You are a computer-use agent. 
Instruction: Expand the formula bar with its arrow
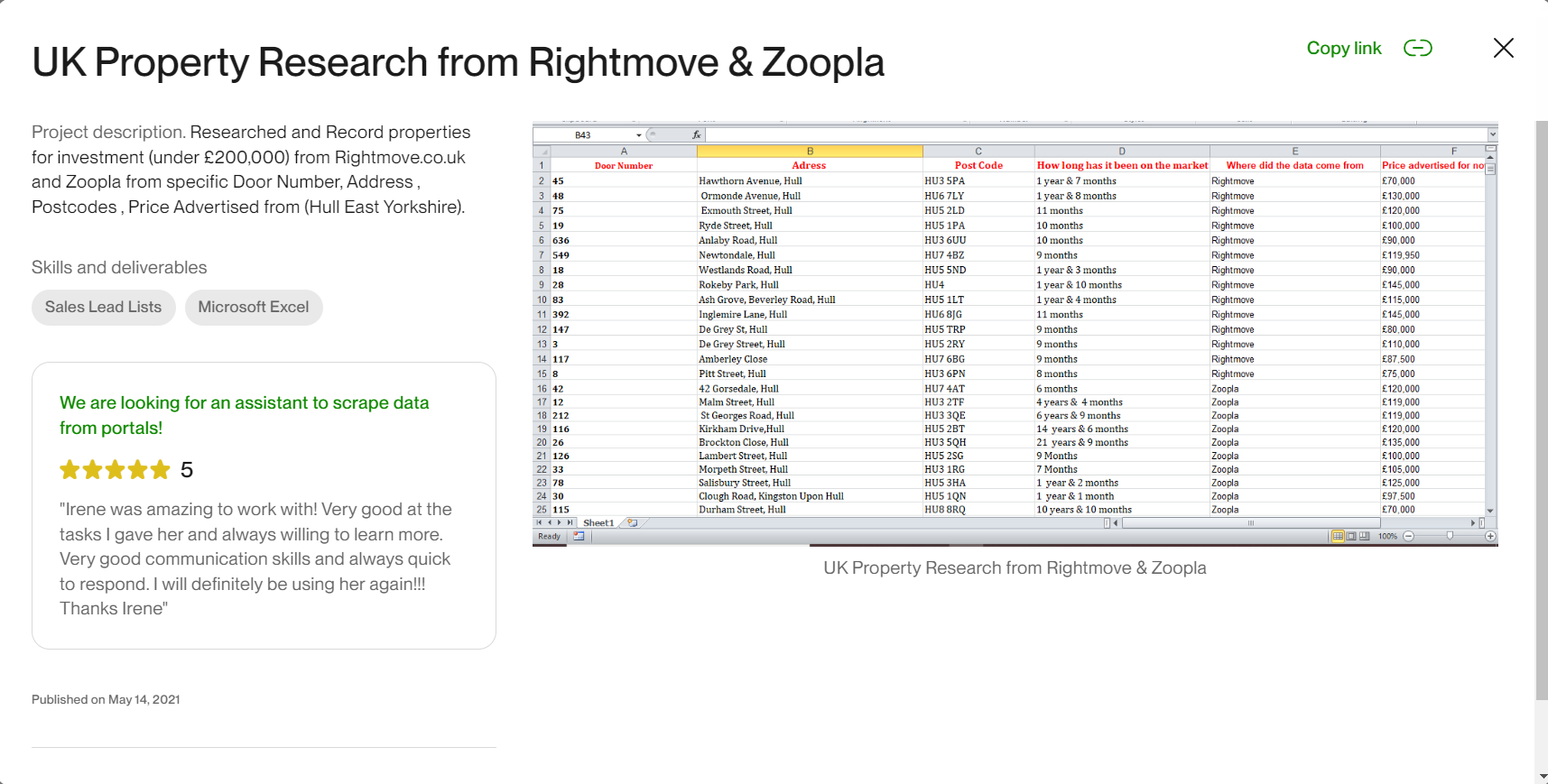1492,134
